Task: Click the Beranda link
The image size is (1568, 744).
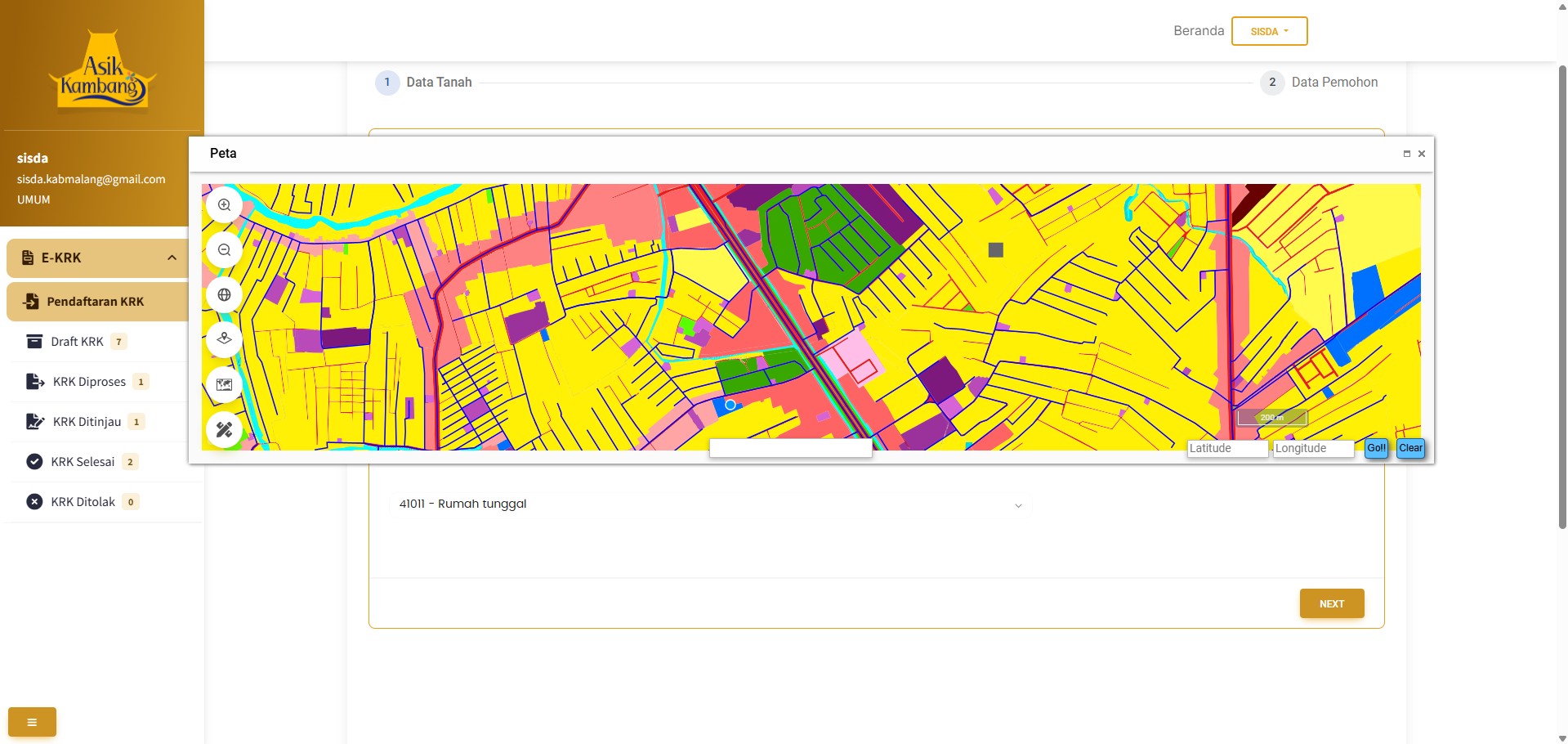Action: [1198, 31]
